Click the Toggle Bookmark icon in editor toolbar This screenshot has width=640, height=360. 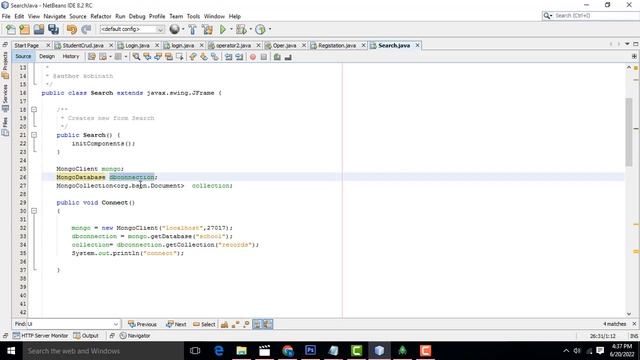tap(215, 57)
